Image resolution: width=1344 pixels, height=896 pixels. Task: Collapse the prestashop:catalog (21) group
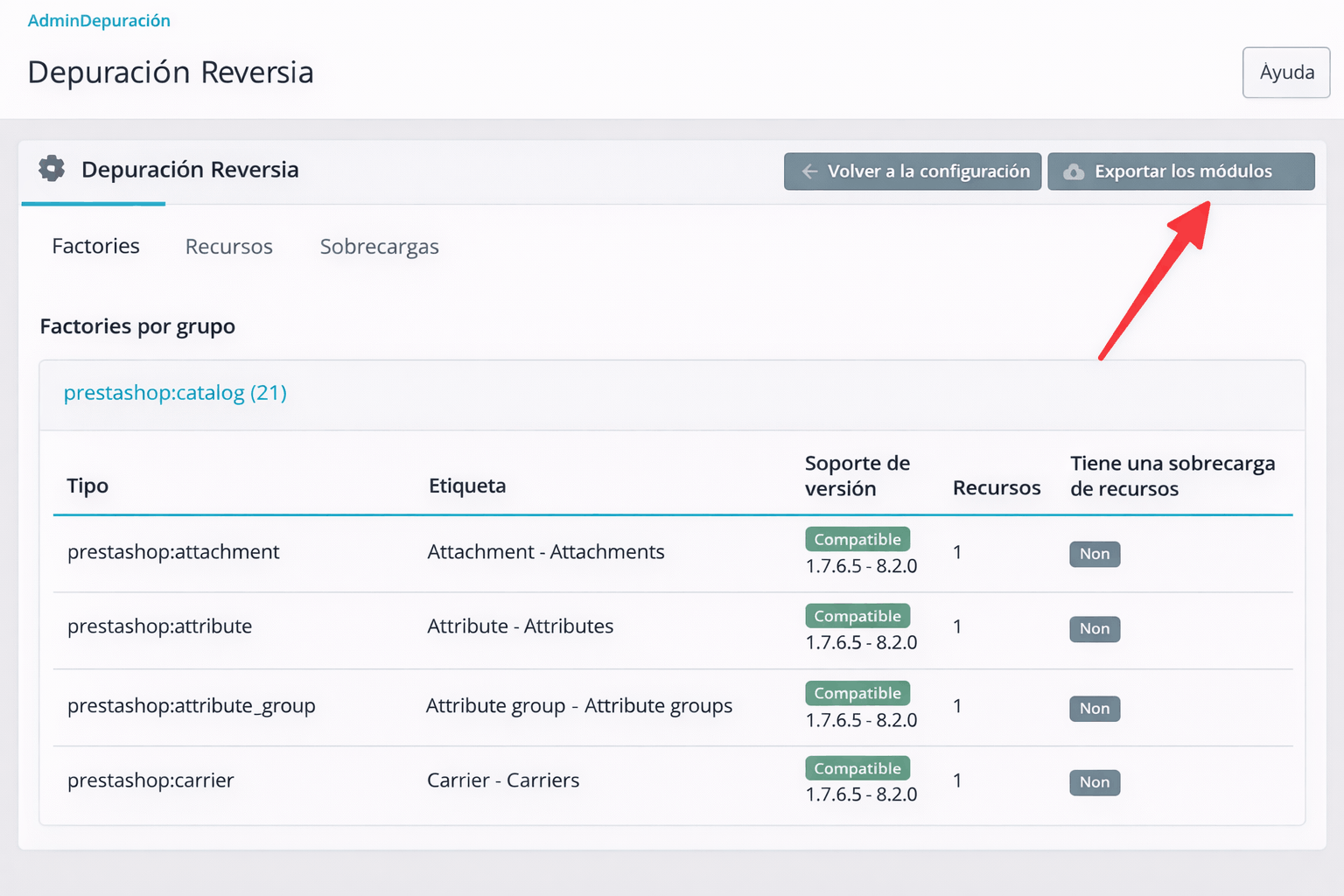click(175, 393)
